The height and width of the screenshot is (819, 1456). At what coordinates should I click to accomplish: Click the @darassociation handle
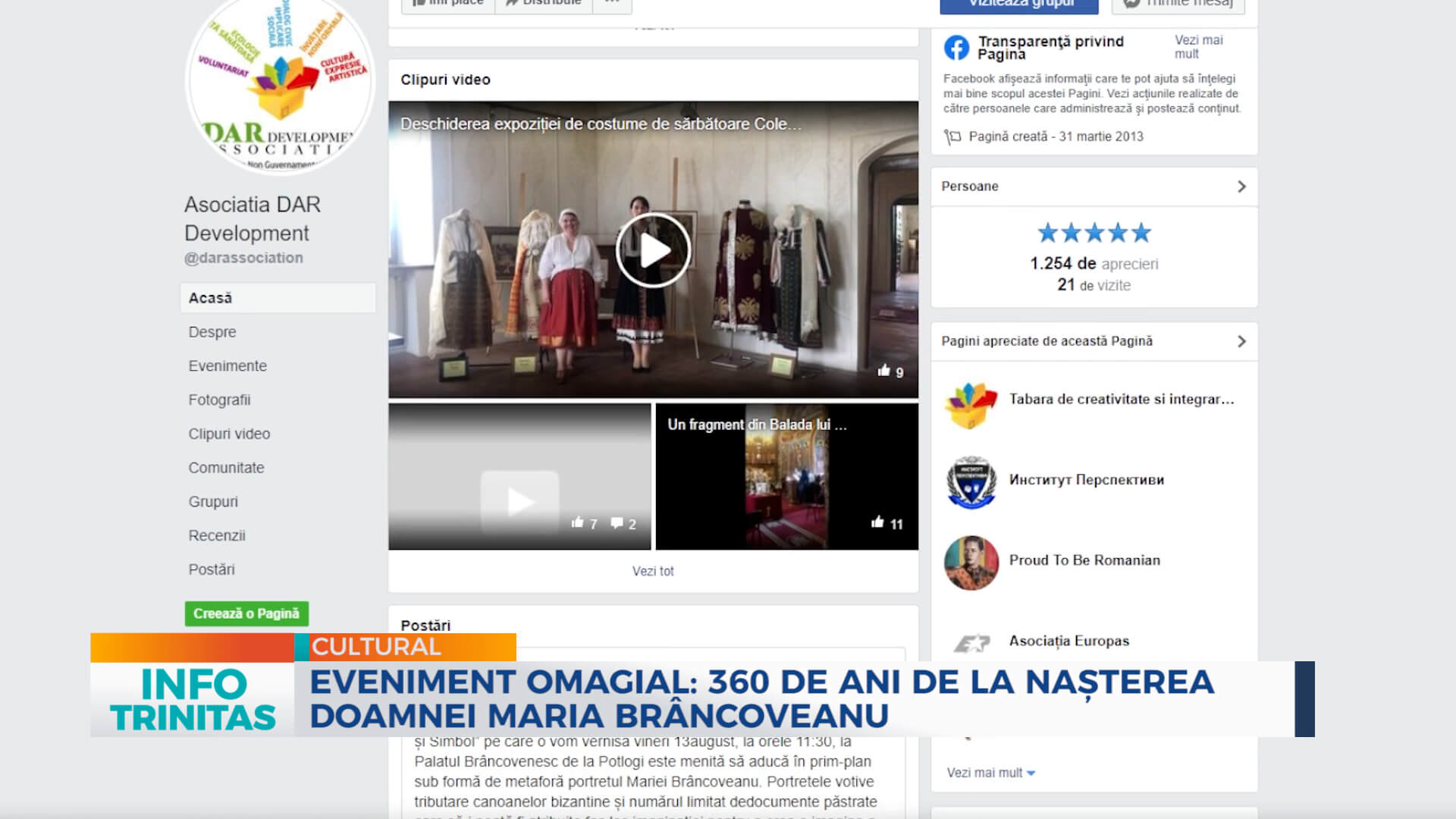tap(243, 258)
